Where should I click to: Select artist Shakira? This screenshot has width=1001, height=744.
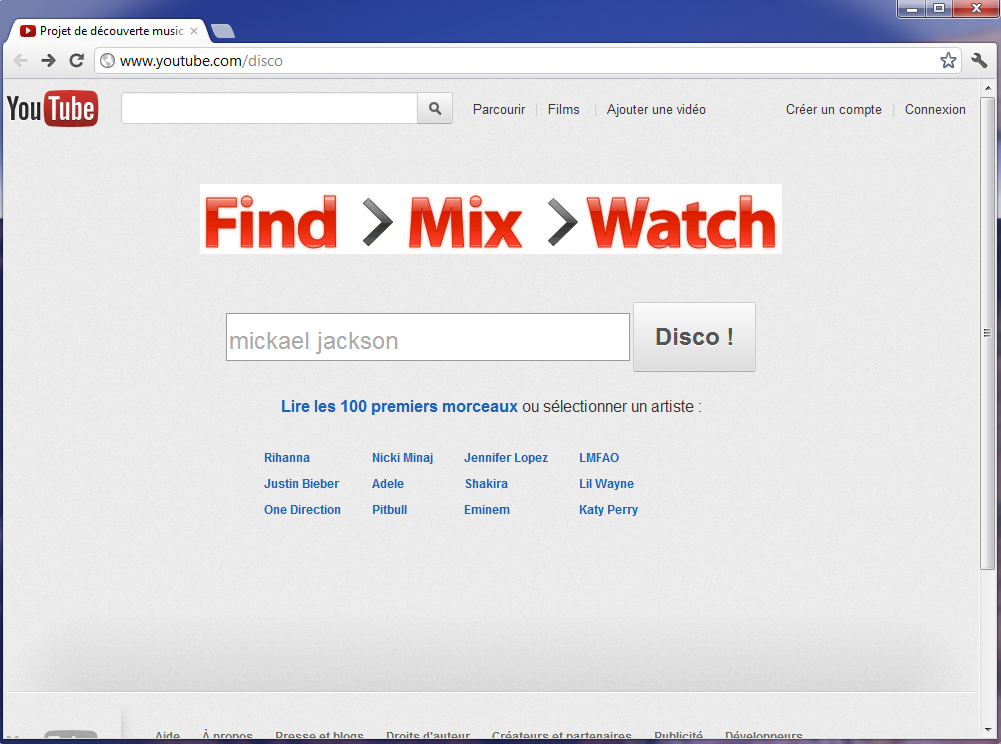[486, 484]
